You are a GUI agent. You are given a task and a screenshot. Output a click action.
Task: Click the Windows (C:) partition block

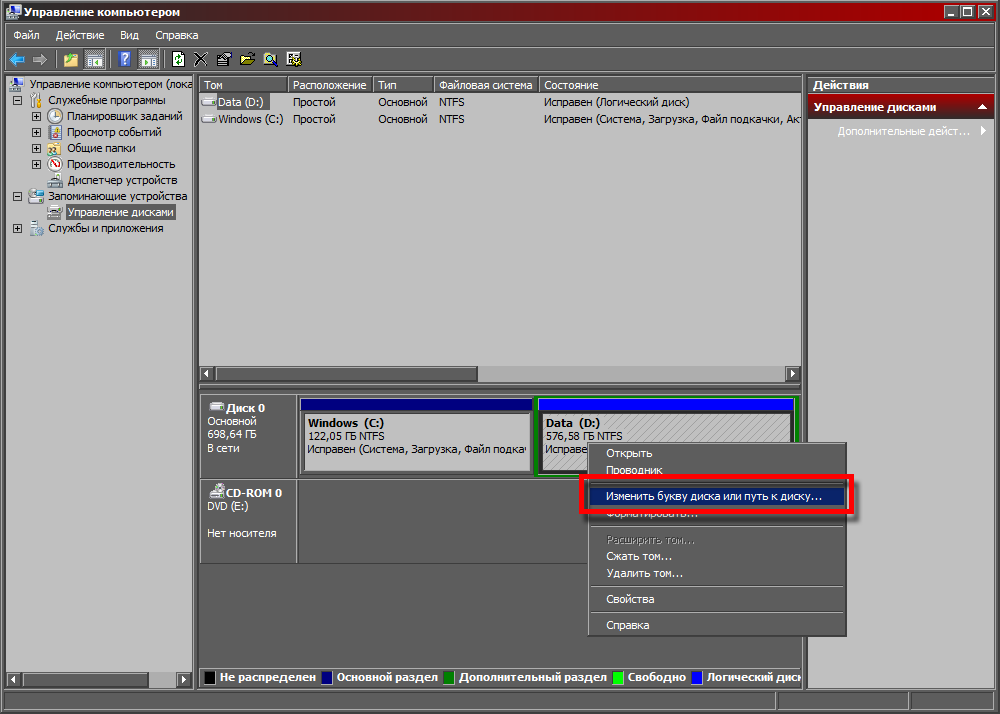tap(417, 444)
